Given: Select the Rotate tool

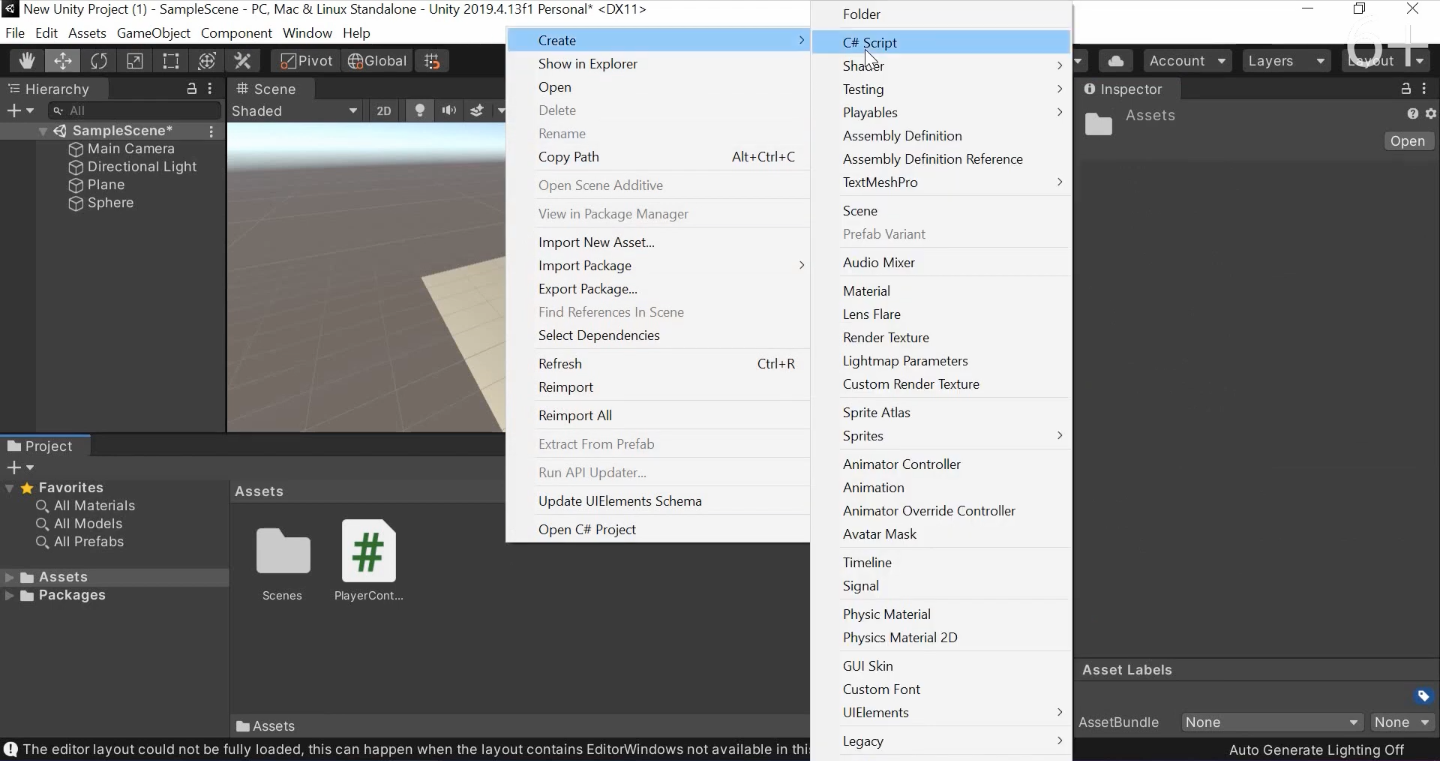Looking at the screenshot, I should pos(99,61).
